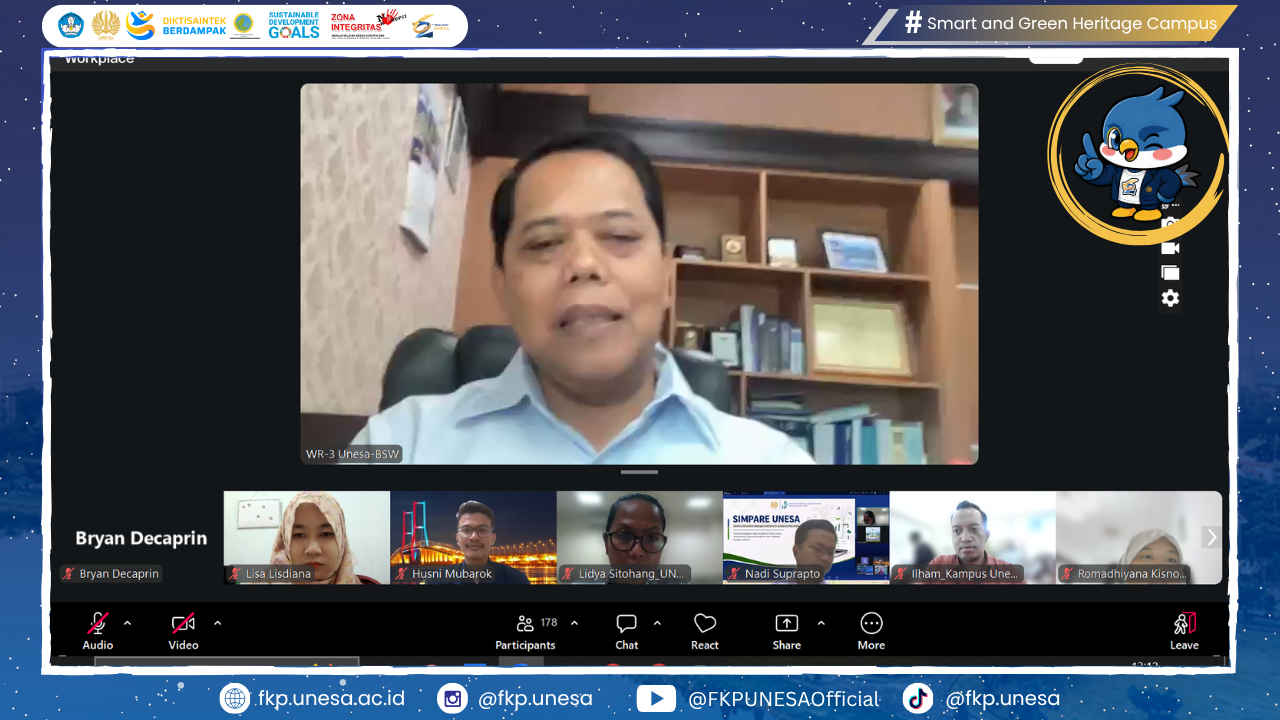Leave the meeting with the Leave icon
The width and height of the screenshot is (1280, 720).
coord(1184,623)
